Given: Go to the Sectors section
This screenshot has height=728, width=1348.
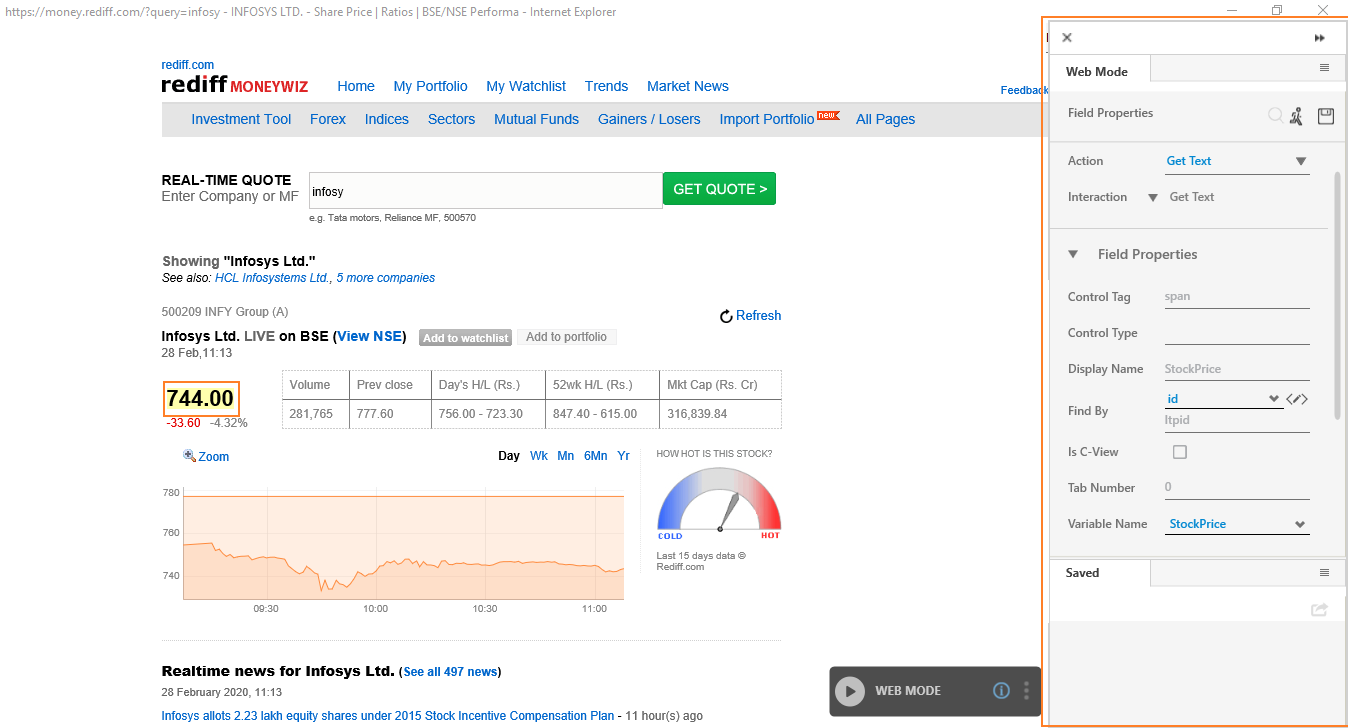Looking at the screenshot, I should click(x=451, y=119).
